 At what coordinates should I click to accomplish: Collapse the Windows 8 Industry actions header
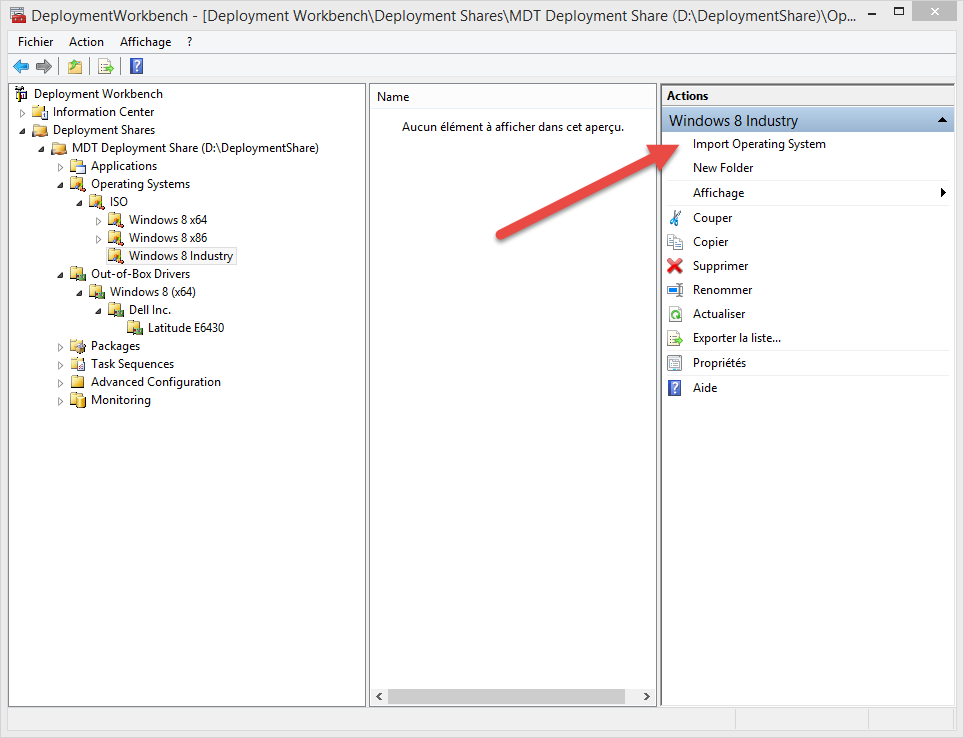point(941,119)
